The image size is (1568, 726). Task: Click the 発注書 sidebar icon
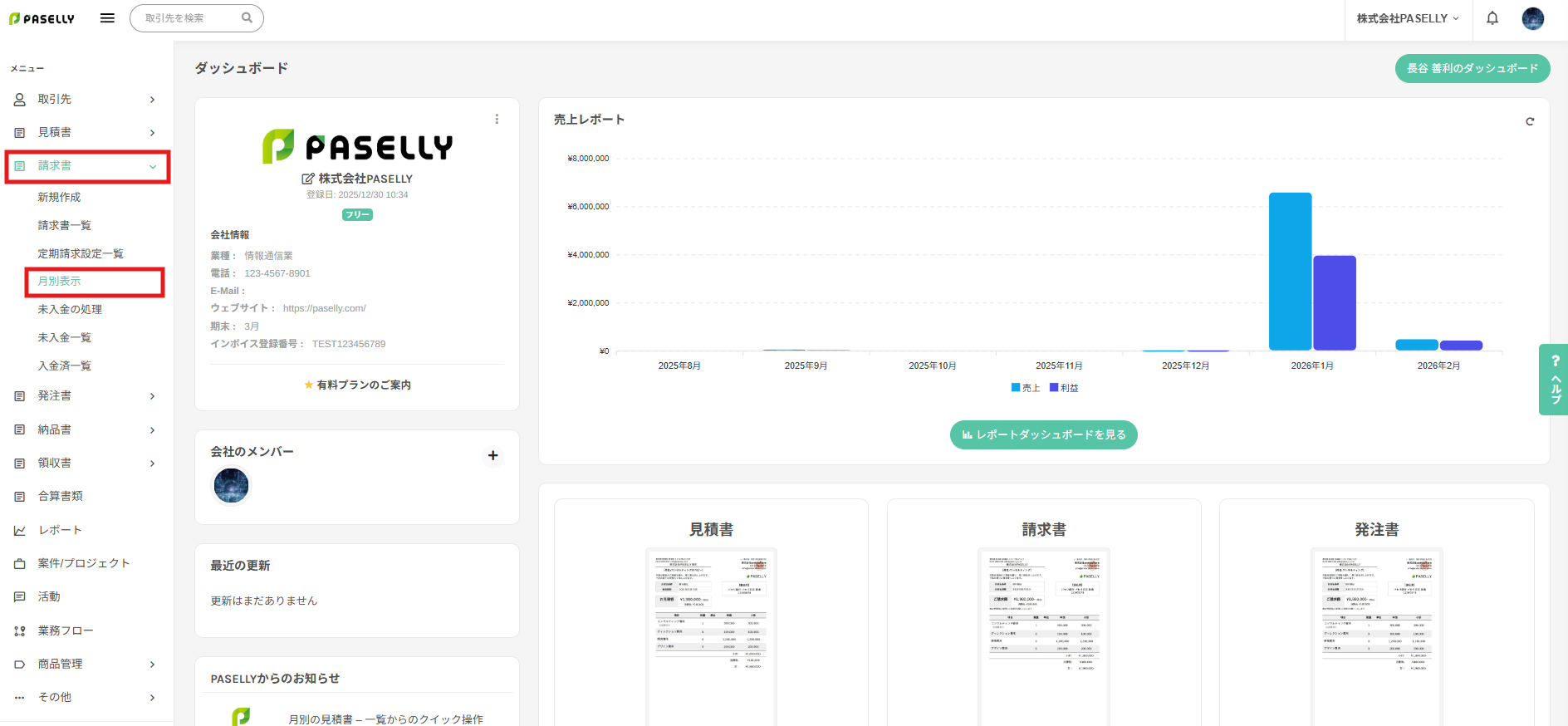point(19,396)
